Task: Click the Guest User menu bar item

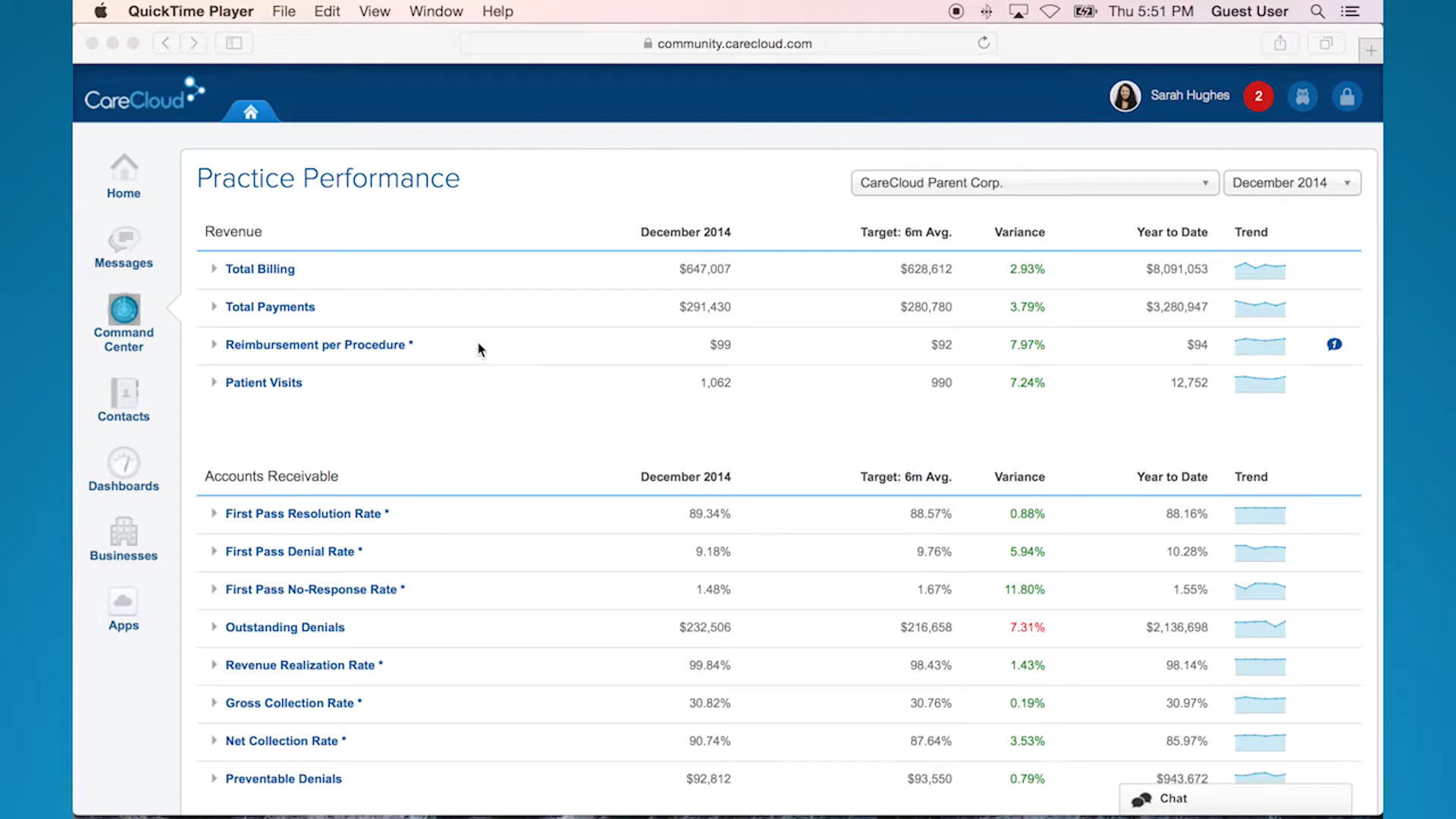Action: pos(1250,11)
